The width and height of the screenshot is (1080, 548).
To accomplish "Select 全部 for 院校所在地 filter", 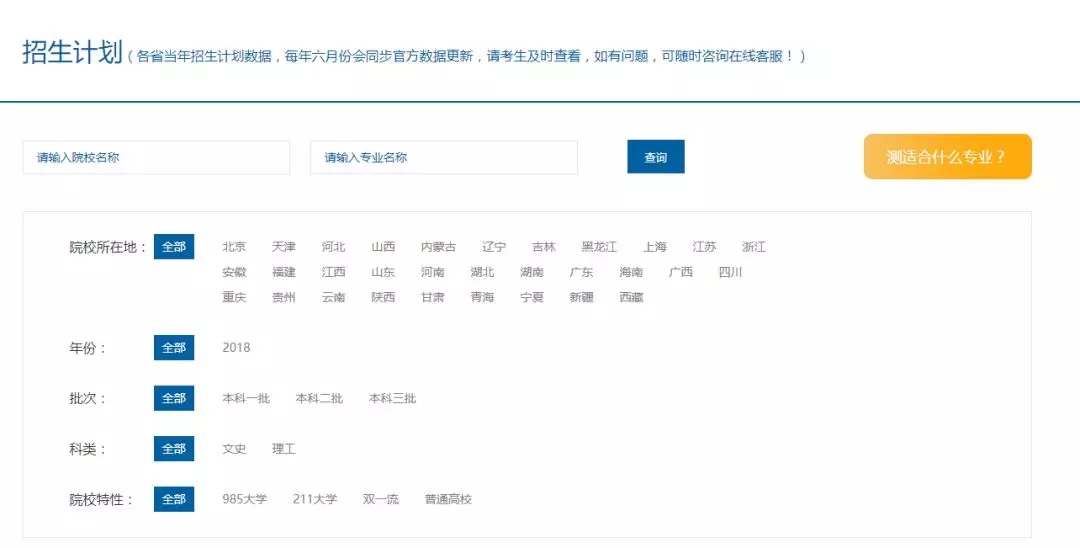I will 174,247.
